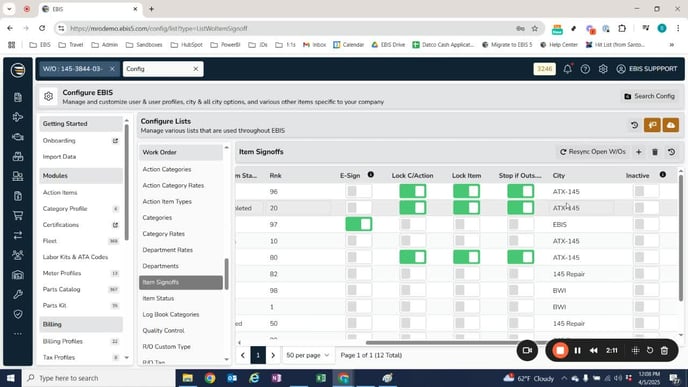
Task: Close the Config tab
Action: pyautogui.click(x=196, y=69)
